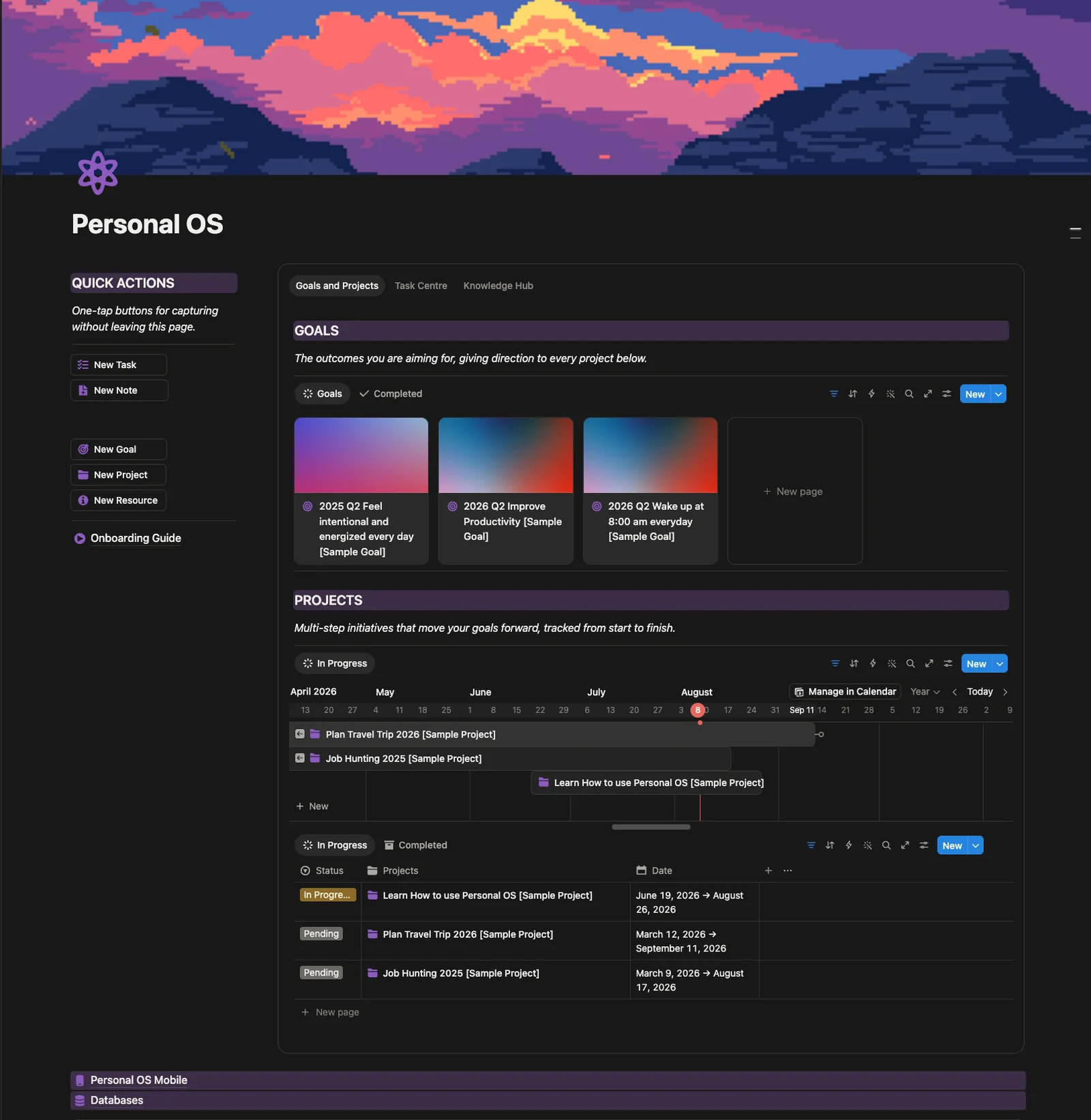This screenshot has width=1091, height=1120.
Task: Select In Progress view in Projects table
Action: pyautogui.click(x=335, y=845)
